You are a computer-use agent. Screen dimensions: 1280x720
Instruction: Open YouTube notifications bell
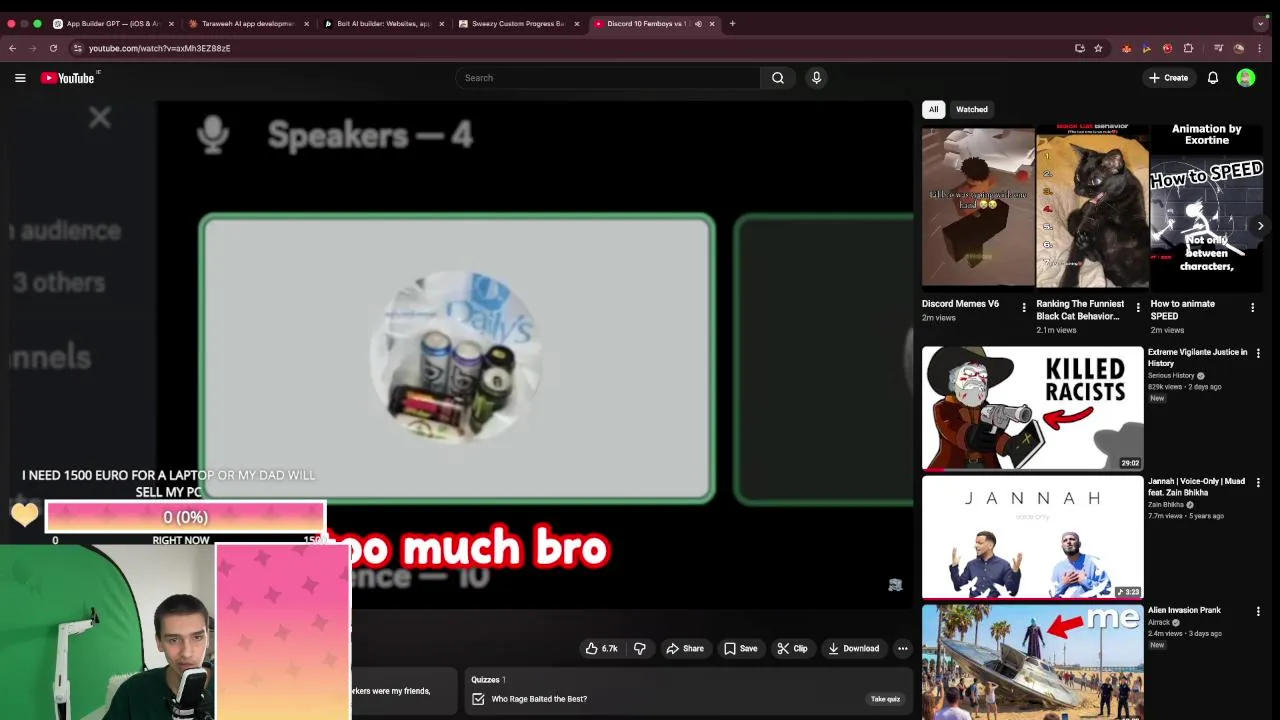point(1213,78)
